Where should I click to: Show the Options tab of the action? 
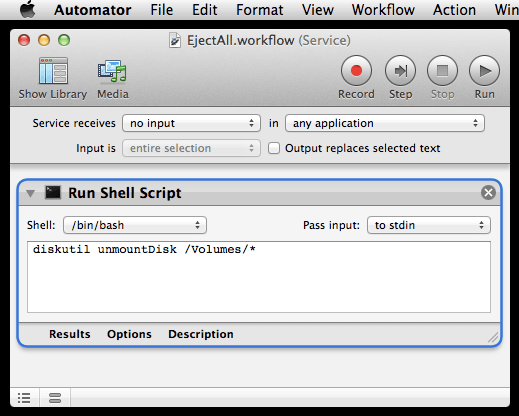[x=129, y=334]
